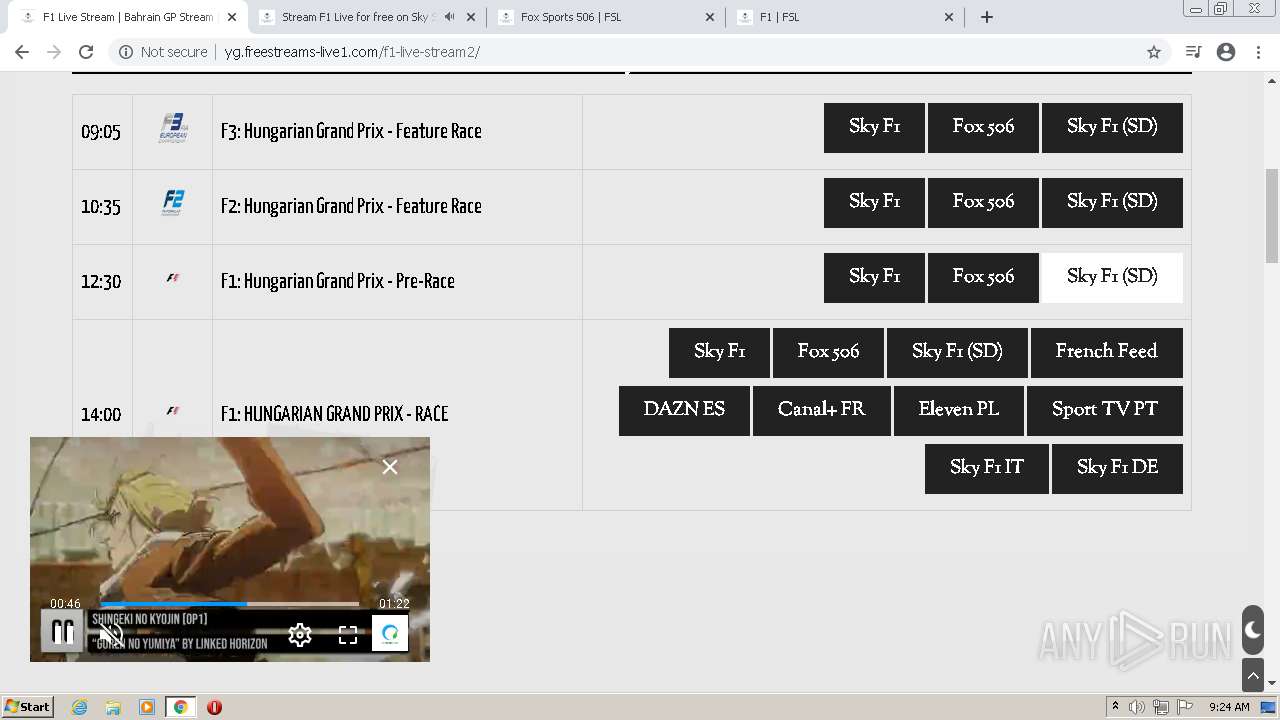This screenshot has width=1280, height=720.
Task: Open Sky F1 (SD) for the F1 Race
Action: (x=957, y=352)
